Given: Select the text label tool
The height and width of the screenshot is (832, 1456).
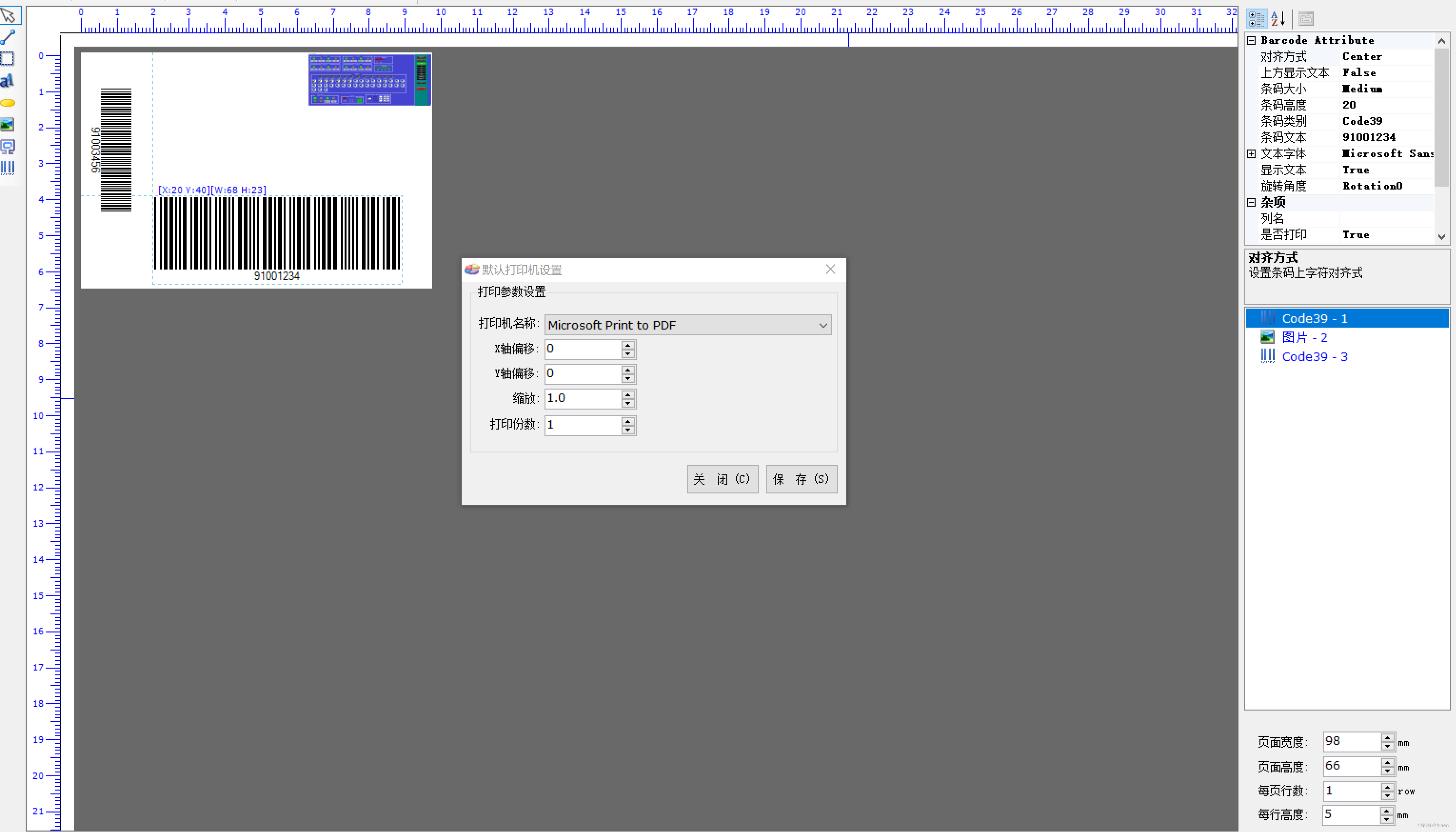Looking at the screenshot, I should tap(8, 80).
